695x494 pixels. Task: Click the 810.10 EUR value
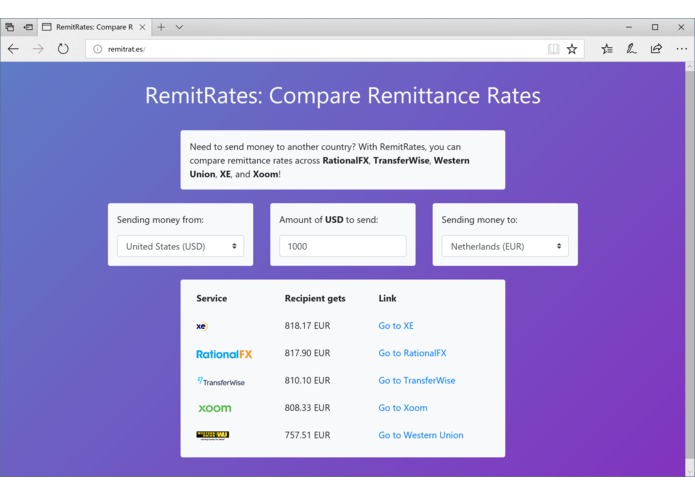tap(307, 381)
